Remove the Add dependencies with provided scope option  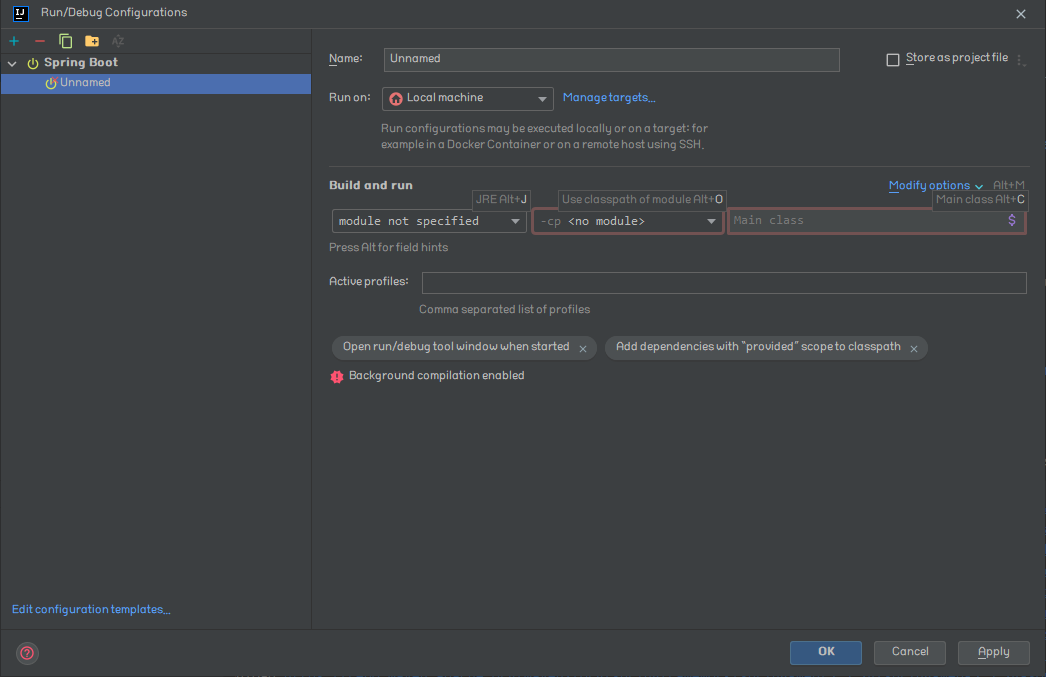pyautogui.click(x=914, y=349)
